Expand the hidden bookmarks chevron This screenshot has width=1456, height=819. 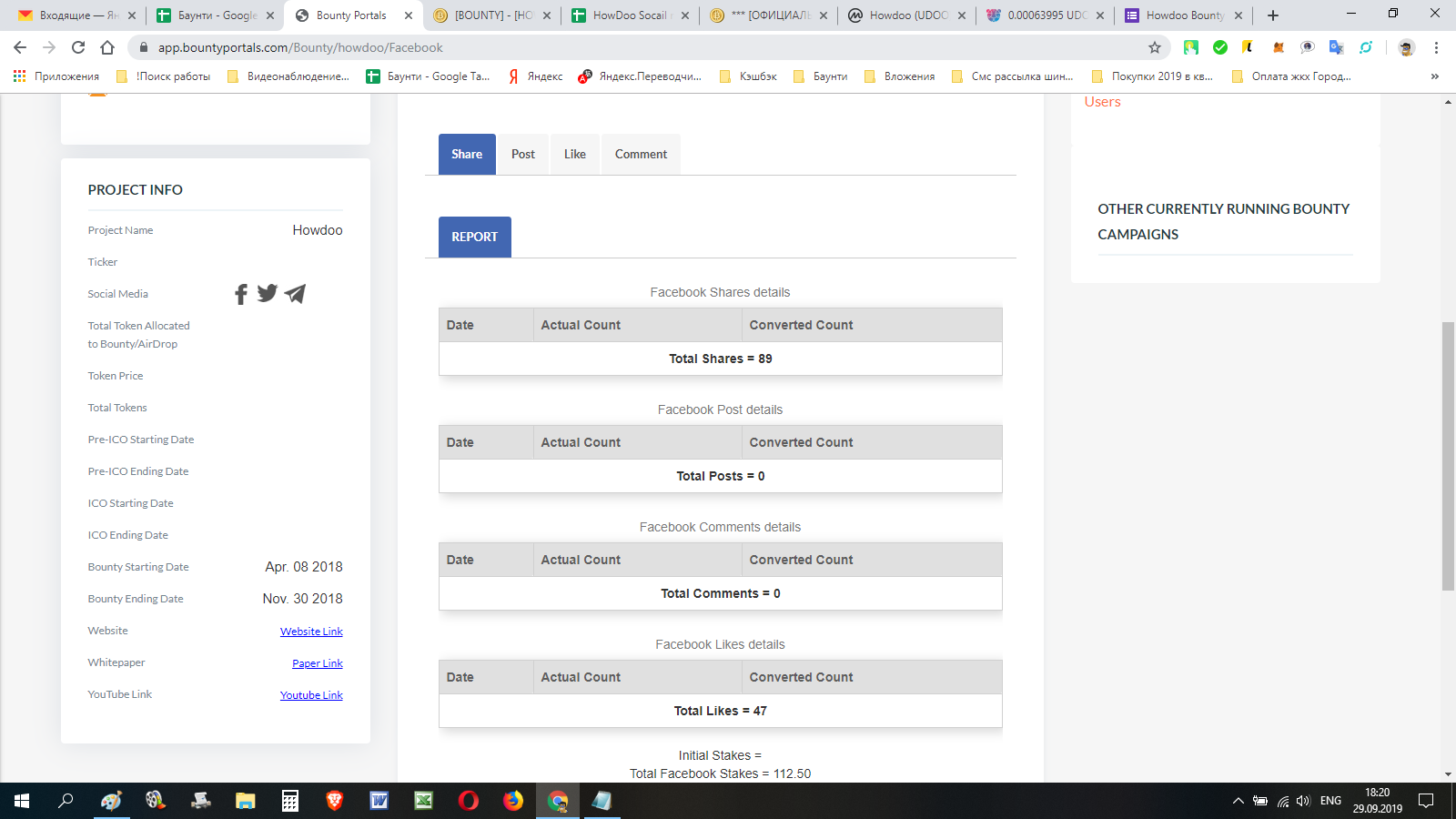(1435, 76)
